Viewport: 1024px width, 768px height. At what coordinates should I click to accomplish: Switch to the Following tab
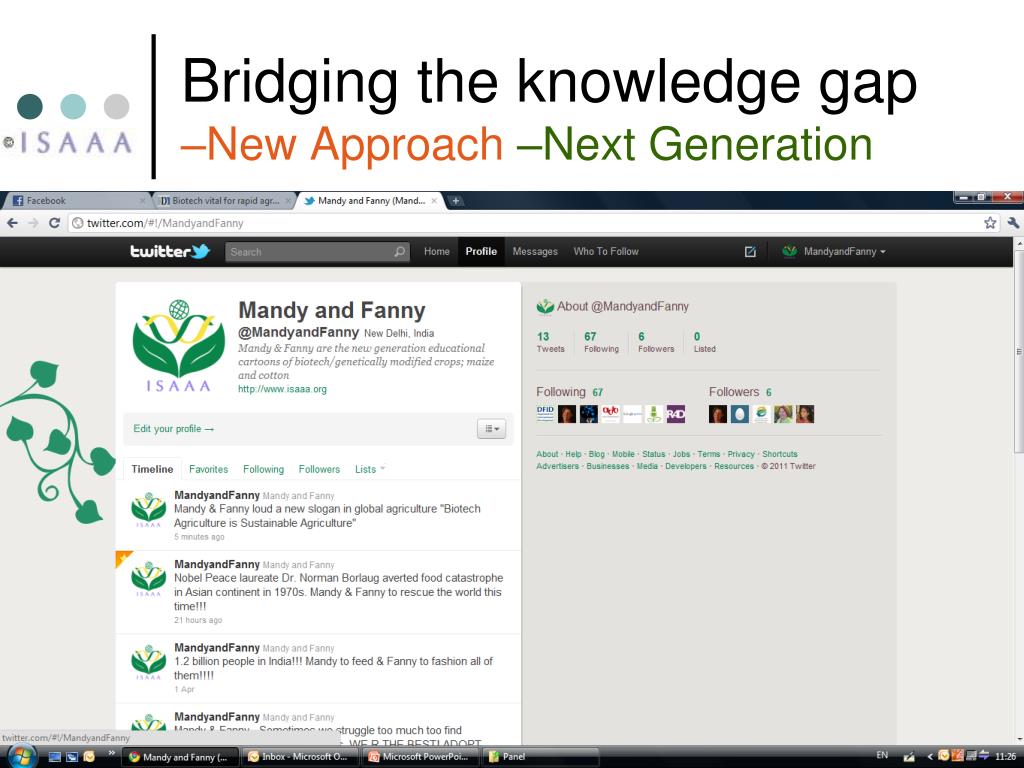point(263,469)
